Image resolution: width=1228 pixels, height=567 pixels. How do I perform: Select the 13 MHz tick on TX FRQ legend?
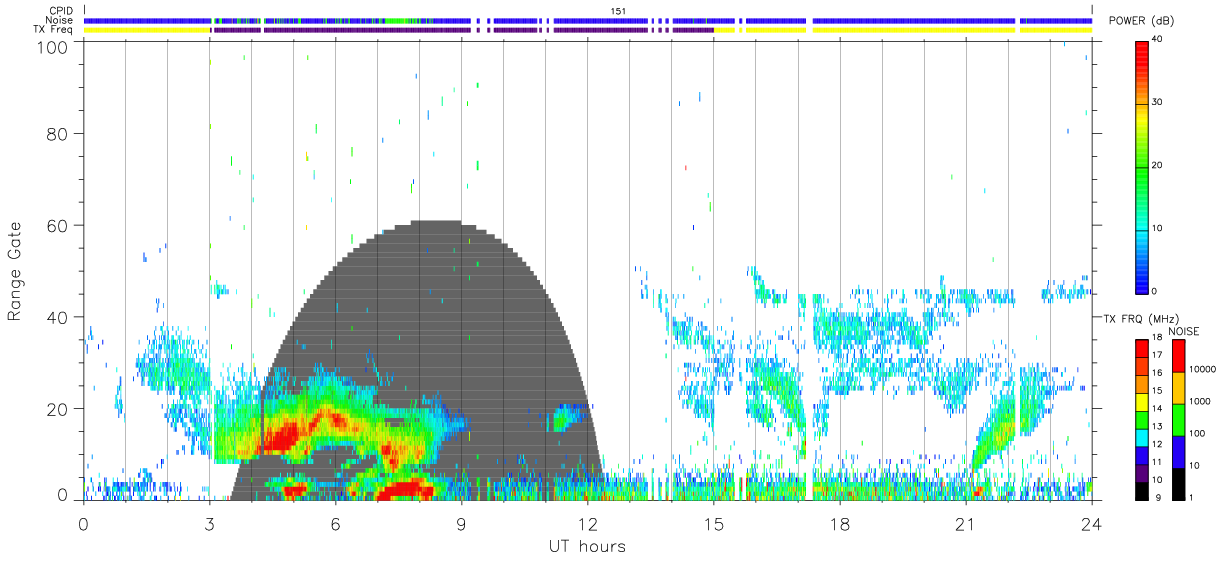coord(1158,427)
